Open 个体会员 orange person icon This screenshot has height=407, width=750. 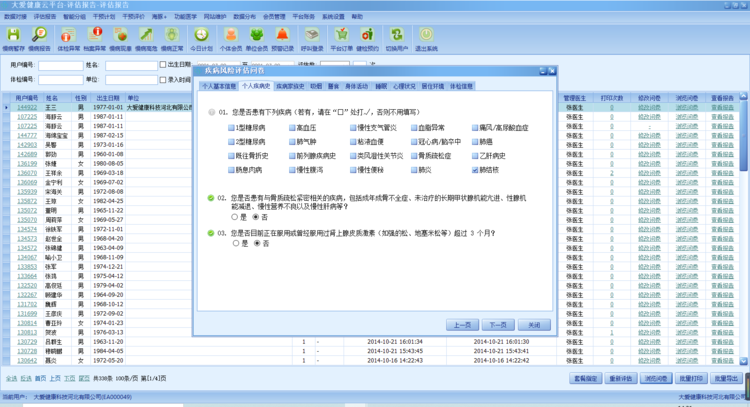click(x=231, y=34)
